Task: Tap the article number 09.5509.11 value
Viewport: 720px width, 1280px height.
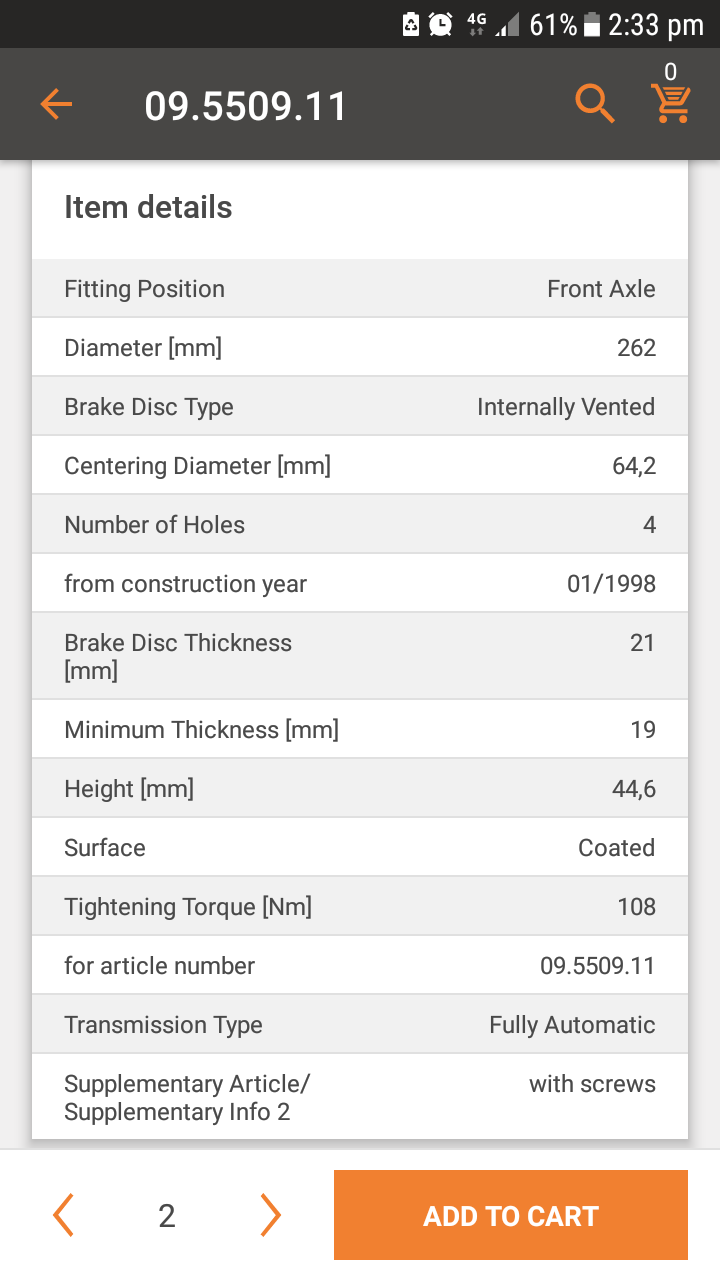Action: coord(598,966)
